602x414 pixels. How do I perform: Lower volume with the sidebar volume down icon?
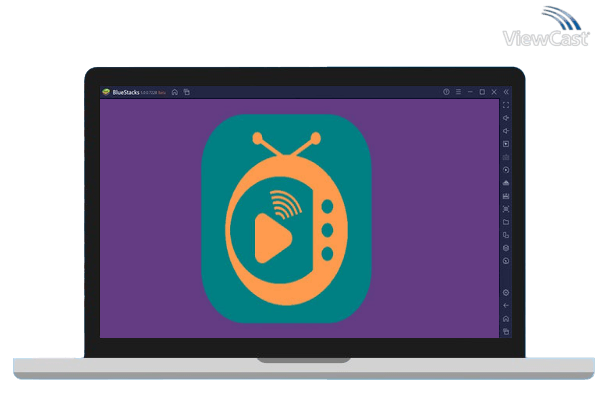506,131
